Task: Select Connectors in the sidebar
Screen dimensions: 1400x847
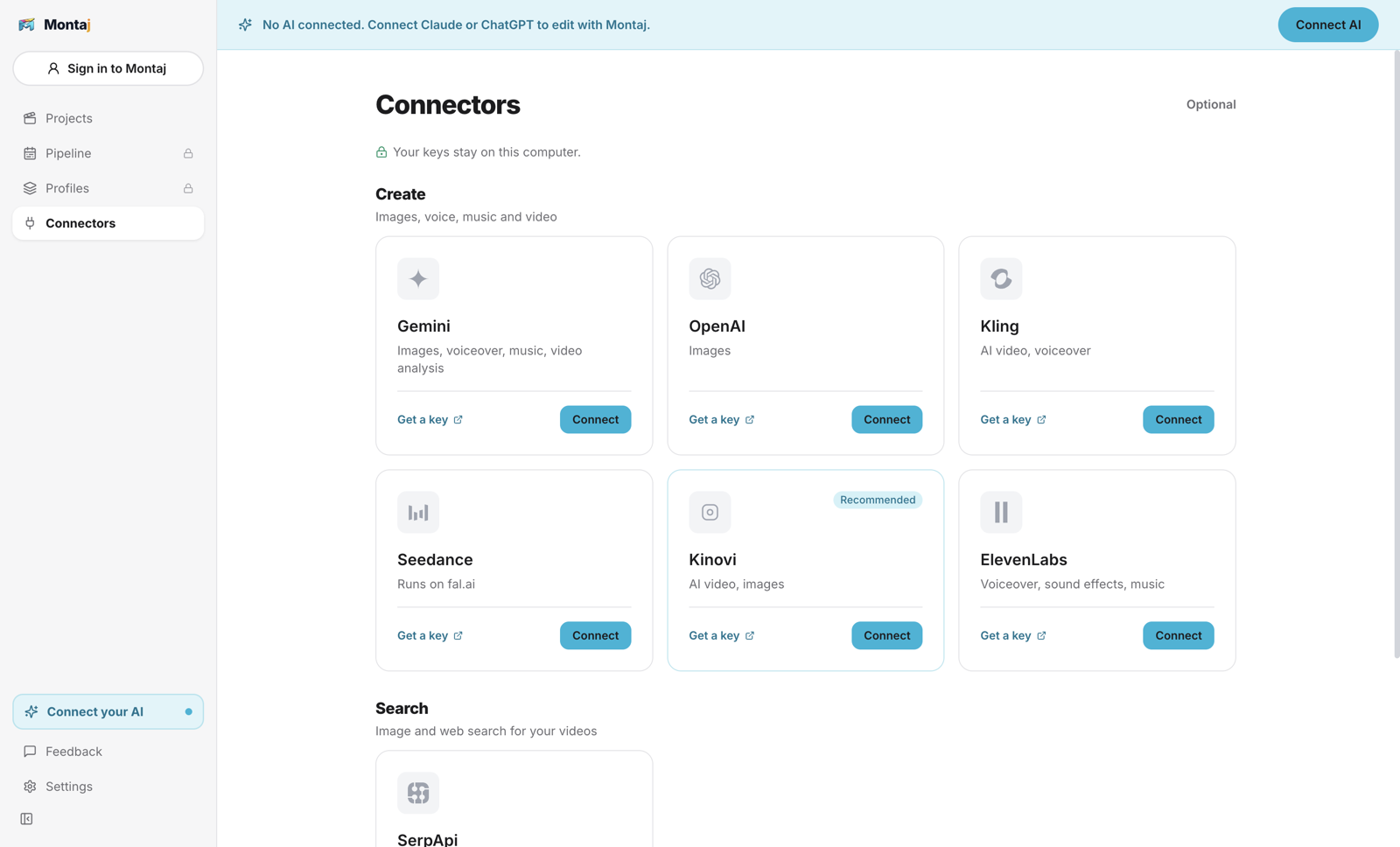Action: coord(108,223)
